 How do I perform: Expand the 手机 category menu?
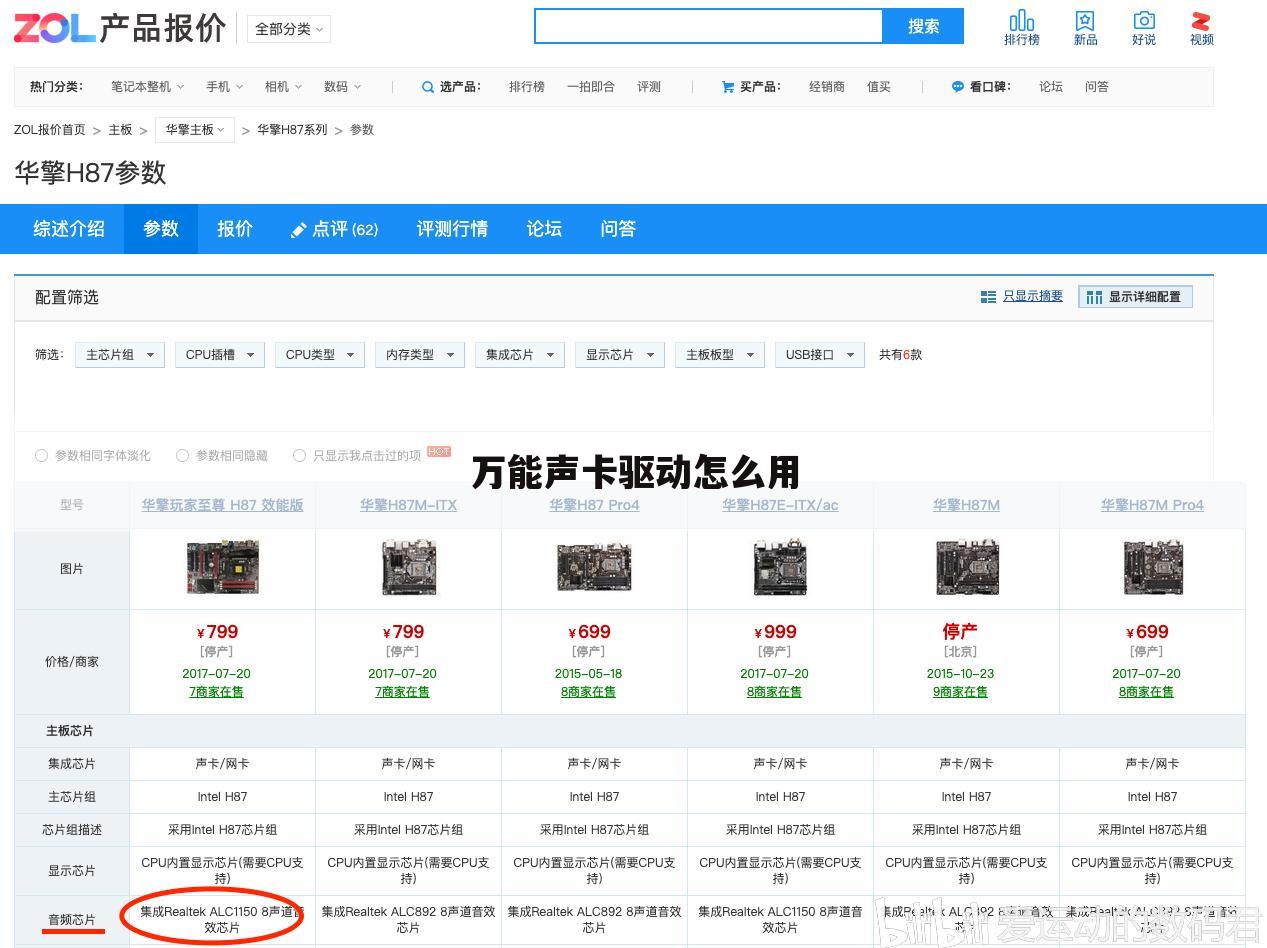pos(224,87)
